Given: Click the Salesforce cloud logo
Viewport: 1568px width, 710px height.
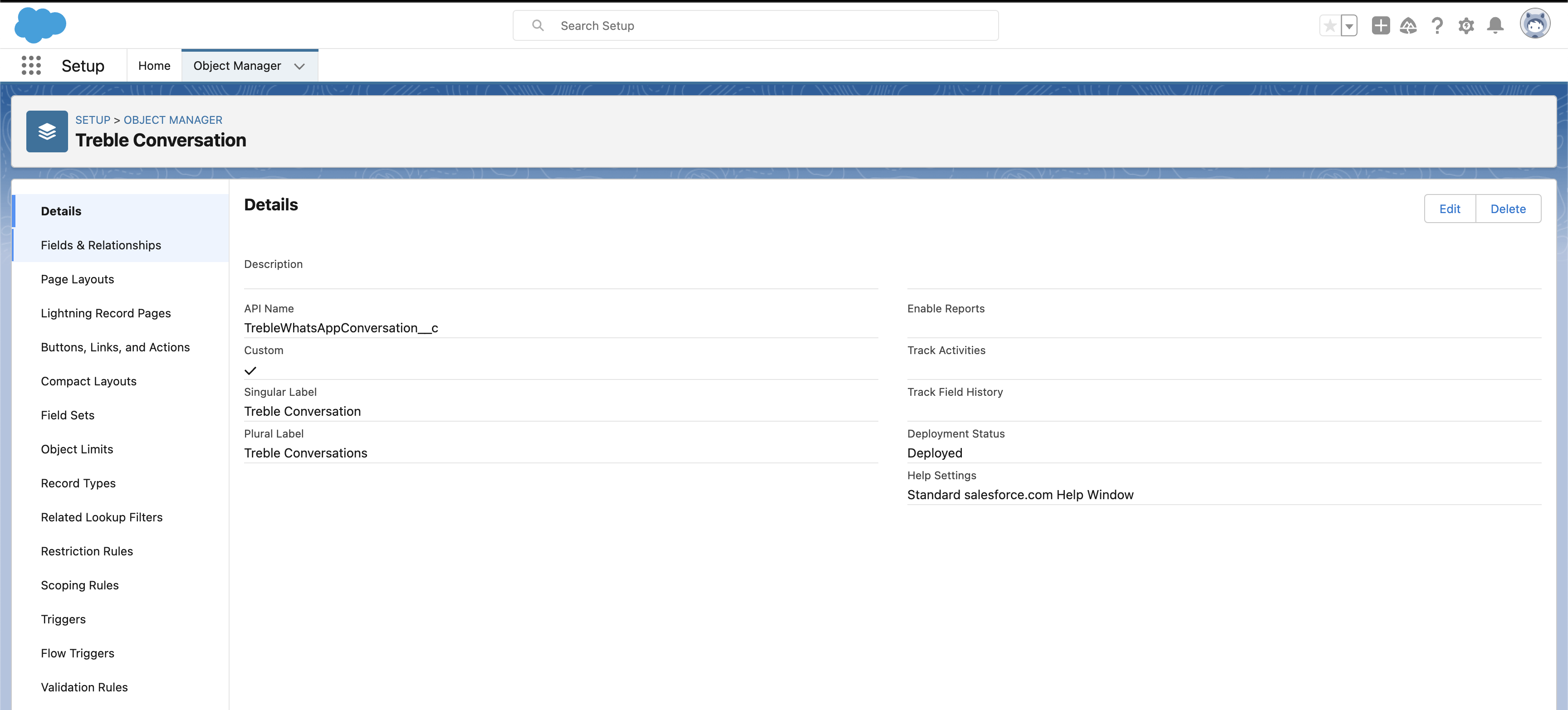Looking at the screenshot, I should 40,25.
